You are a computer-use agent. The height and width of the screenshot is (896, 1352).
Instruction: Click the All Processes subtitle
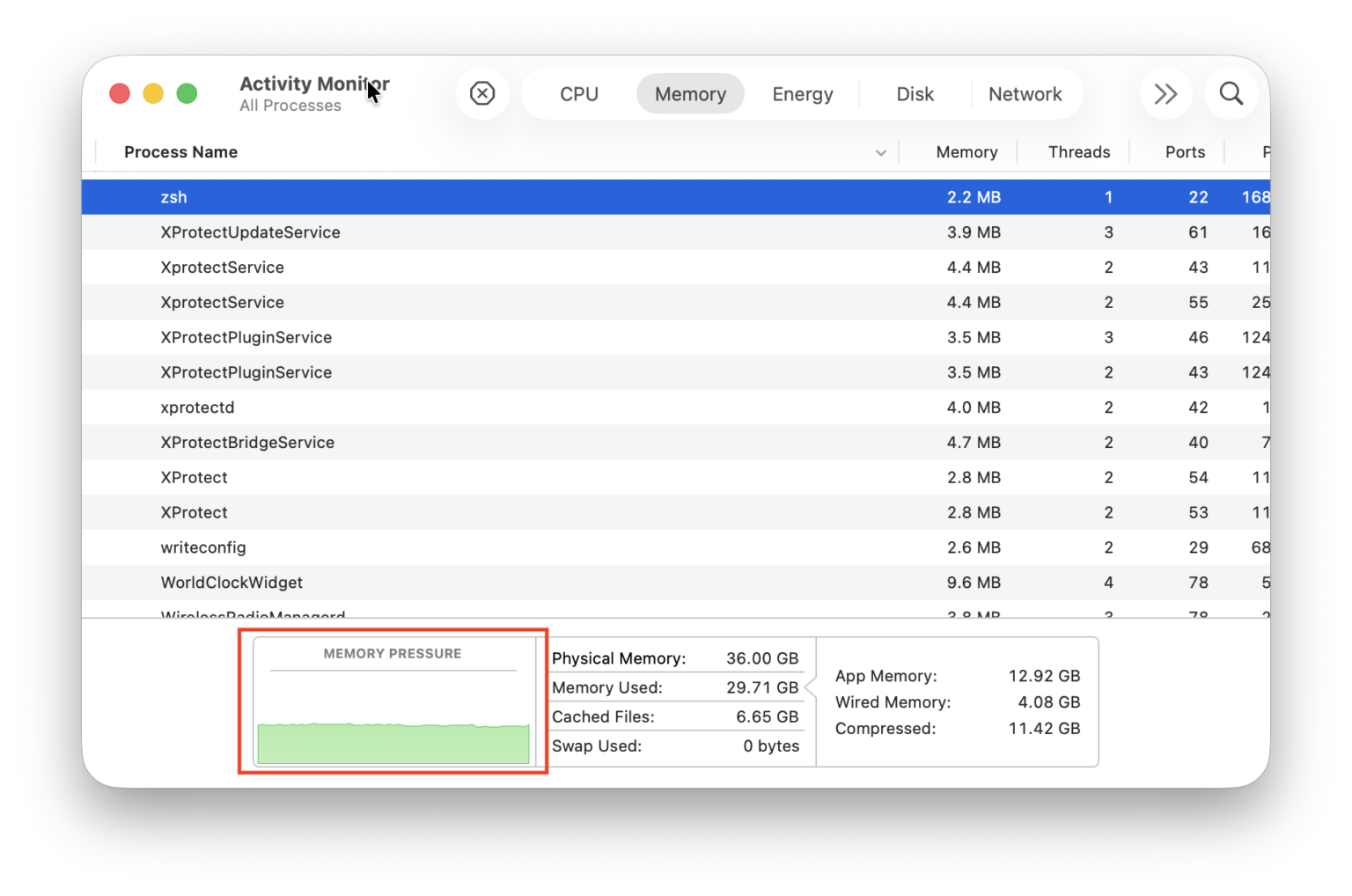(290, 106)
